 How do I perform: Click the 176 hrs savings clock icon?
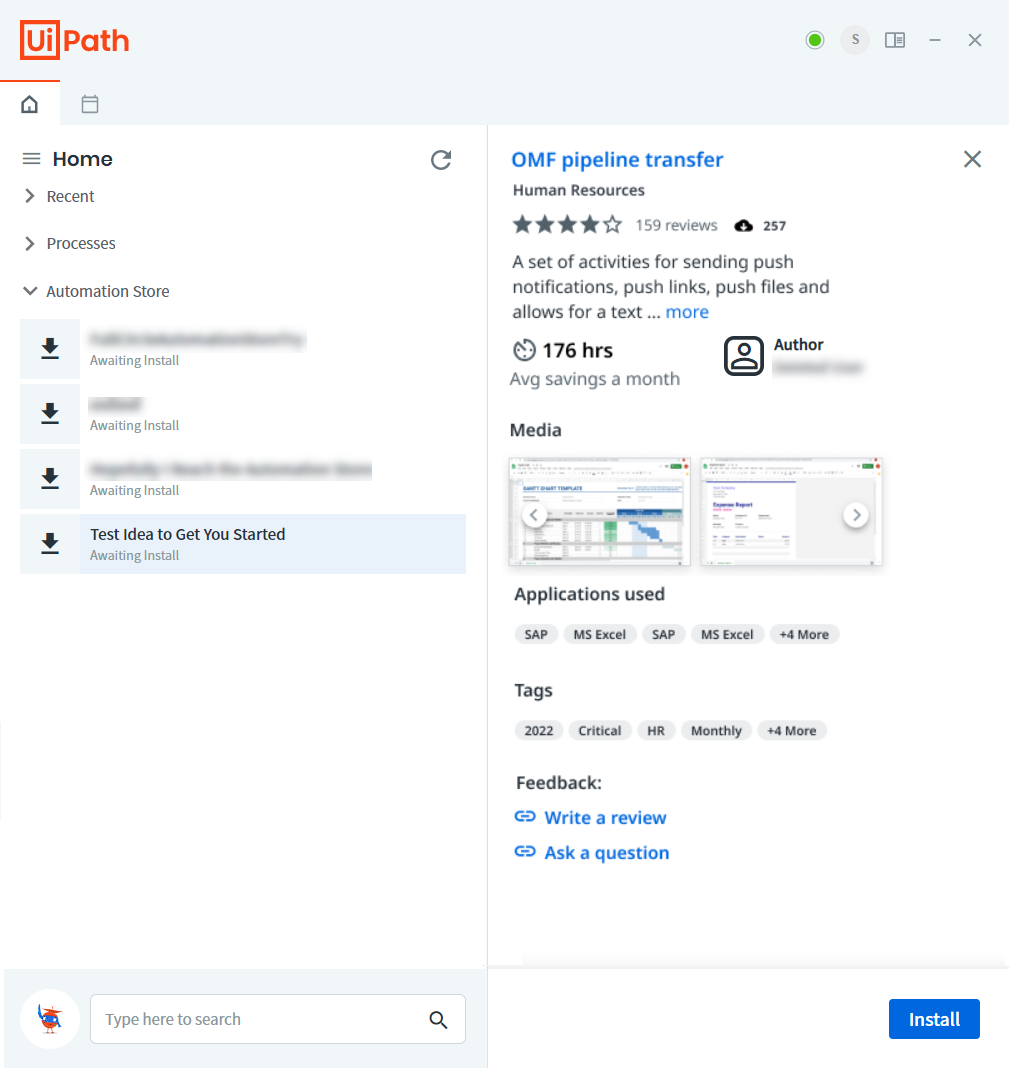(524, 350)
